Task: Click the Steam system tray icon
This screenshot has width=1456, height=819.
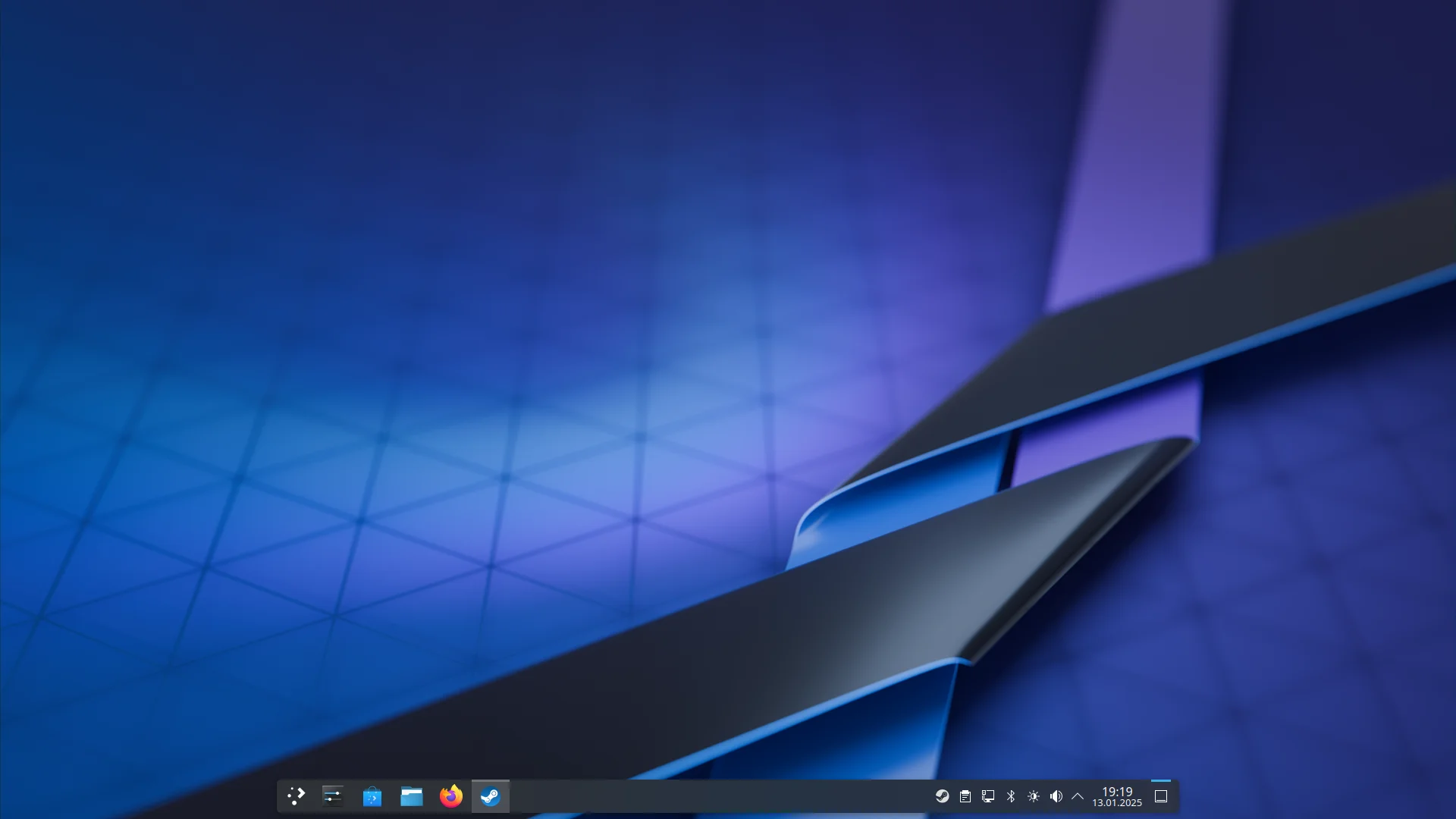Action: point(943,796)
